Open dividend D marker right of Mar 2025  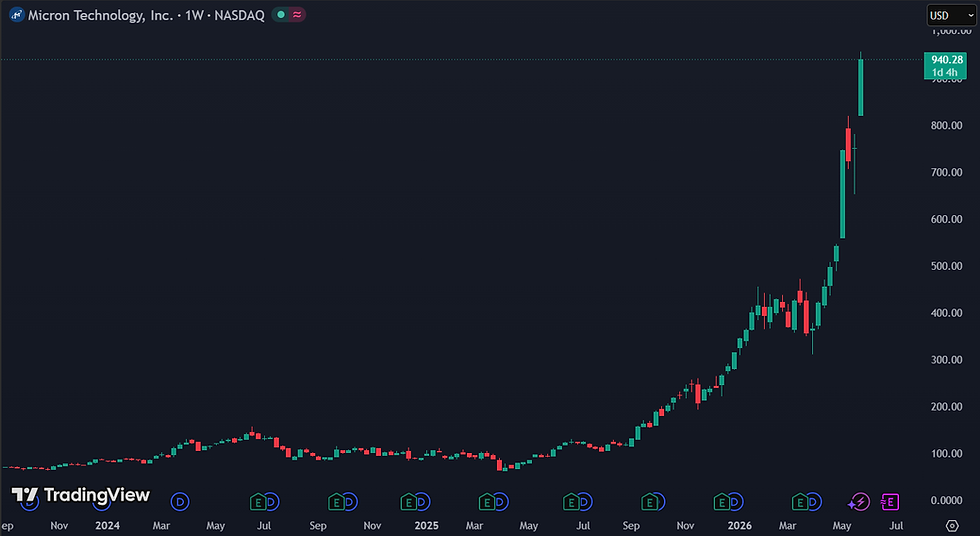[500, 501]
